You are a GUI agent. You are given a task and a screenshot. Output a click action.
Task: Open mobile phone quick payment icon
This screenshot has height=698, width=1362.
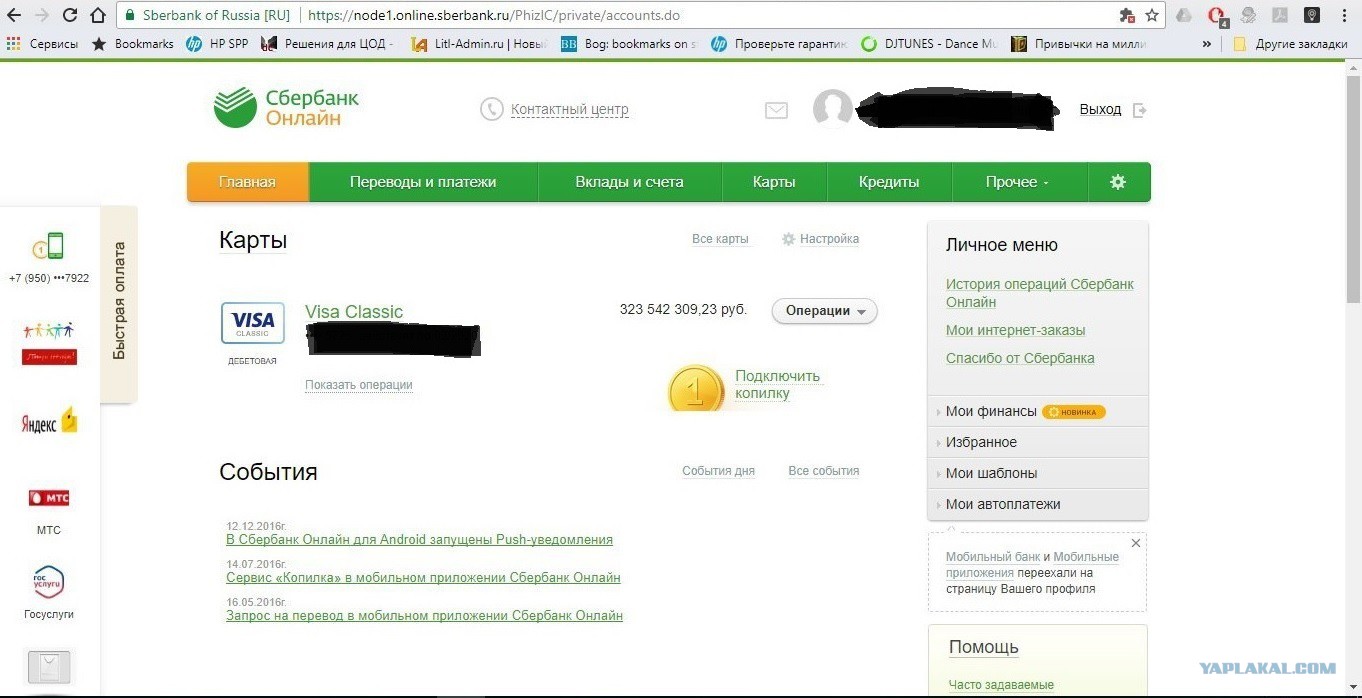coord(48,246)
